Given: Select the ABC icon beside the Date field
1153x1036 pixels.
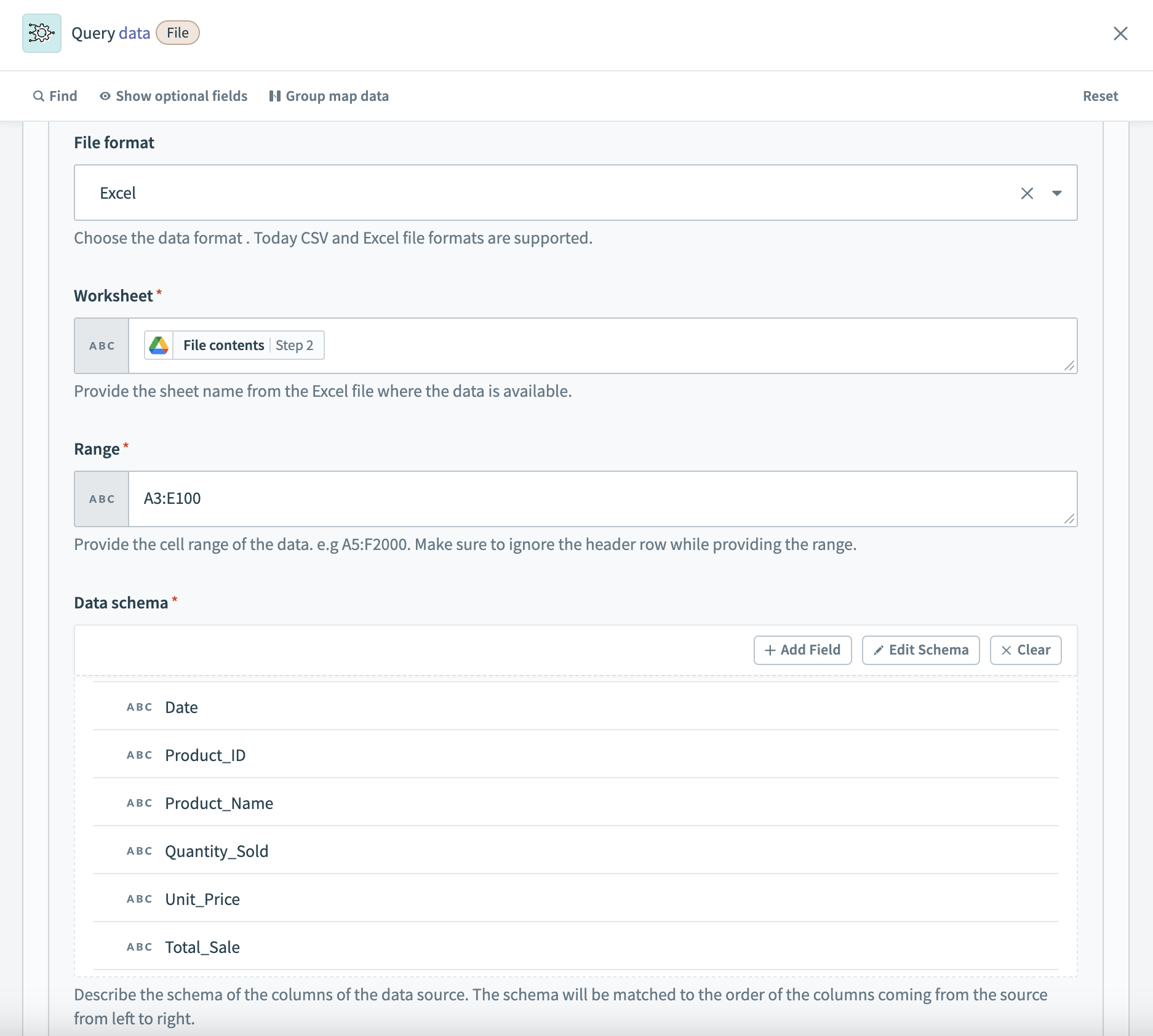Looking at the screenshot, I should click(x=139, y=707).
